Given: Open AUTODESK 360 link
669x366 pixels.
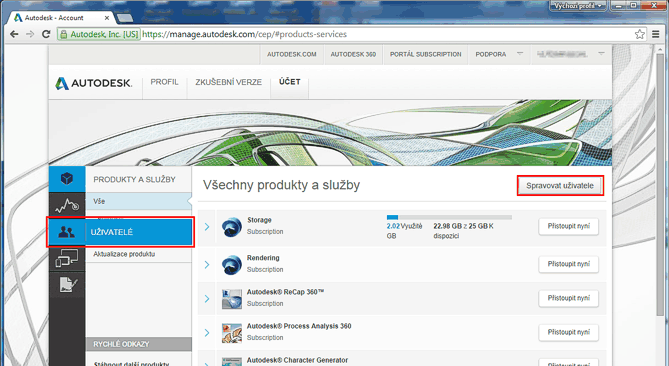Looking at the screenshot, I should (353, 55).
